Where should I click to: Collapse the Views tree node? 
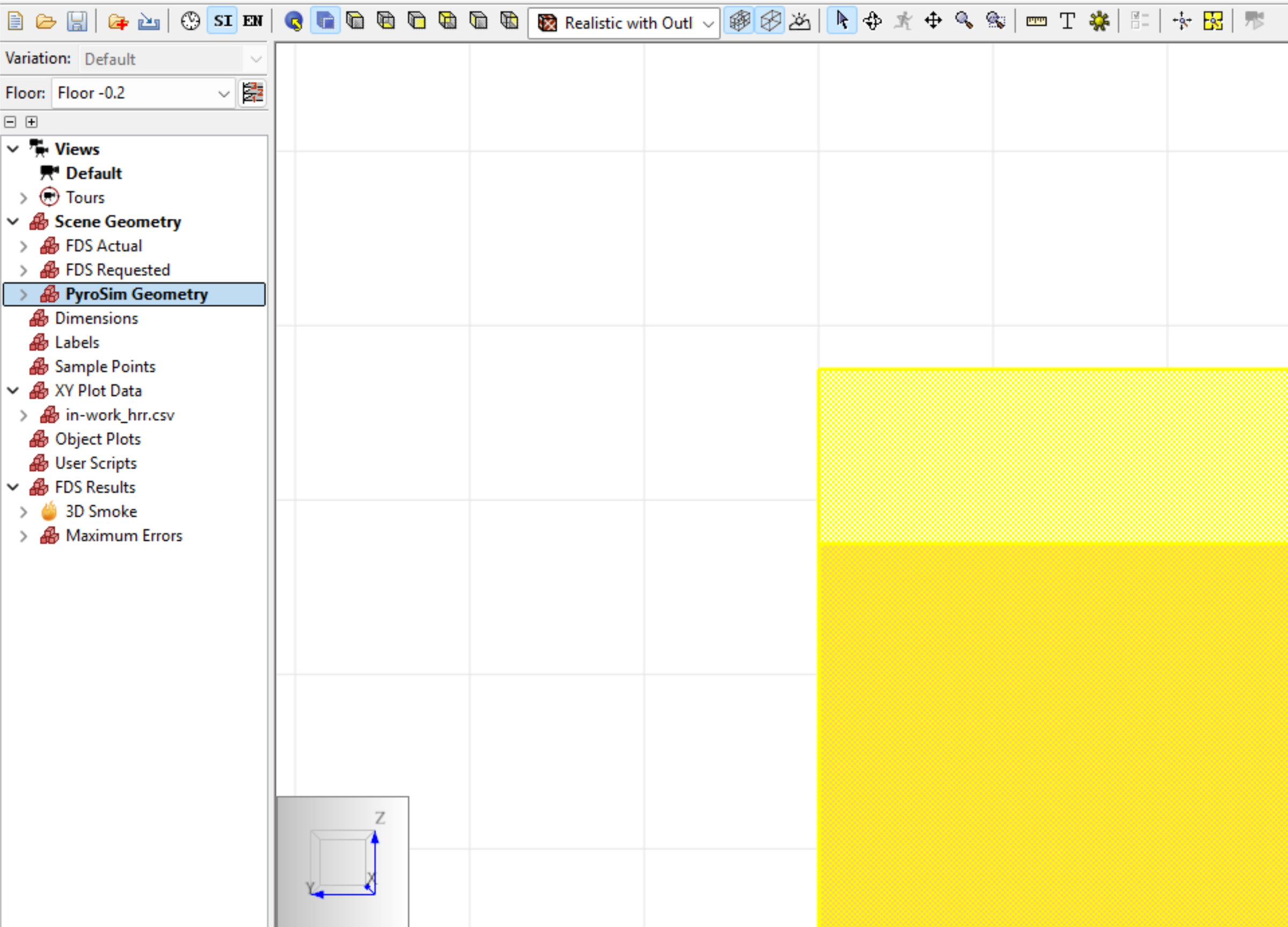click(x=13, y=149)
